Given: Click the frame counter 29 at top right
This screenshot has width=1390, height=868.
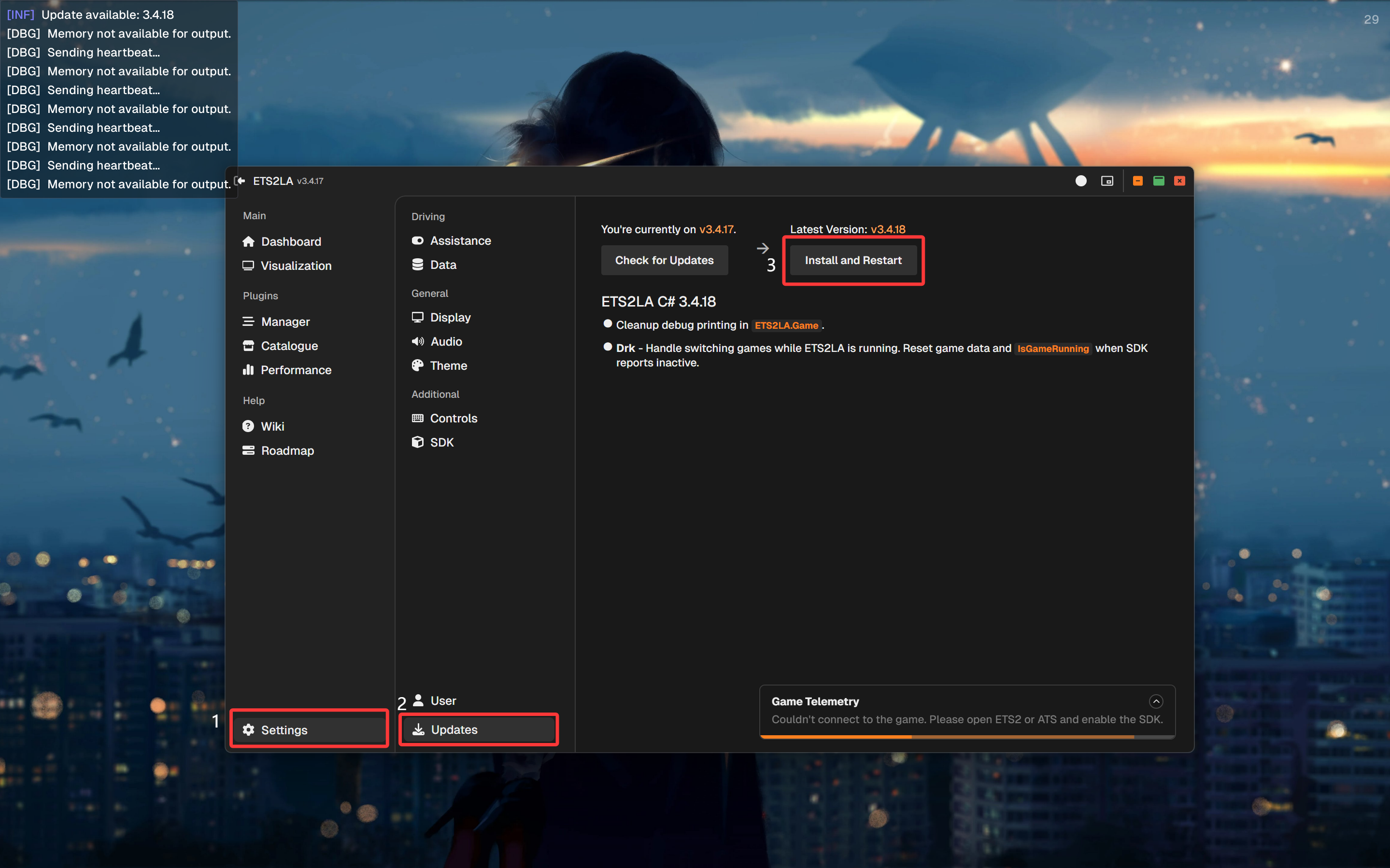Looking at the screenshot, I should (x=1371, y=19).
